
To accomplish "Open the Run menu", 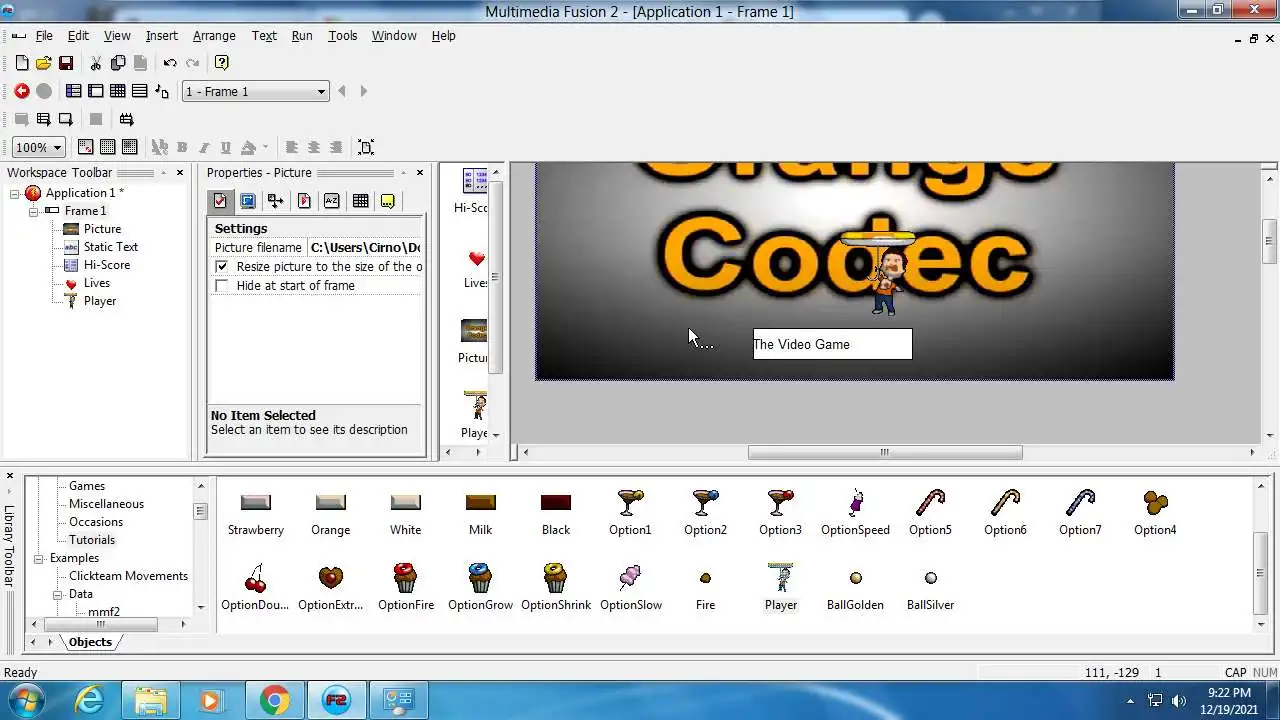I will (x=302, y=35).
